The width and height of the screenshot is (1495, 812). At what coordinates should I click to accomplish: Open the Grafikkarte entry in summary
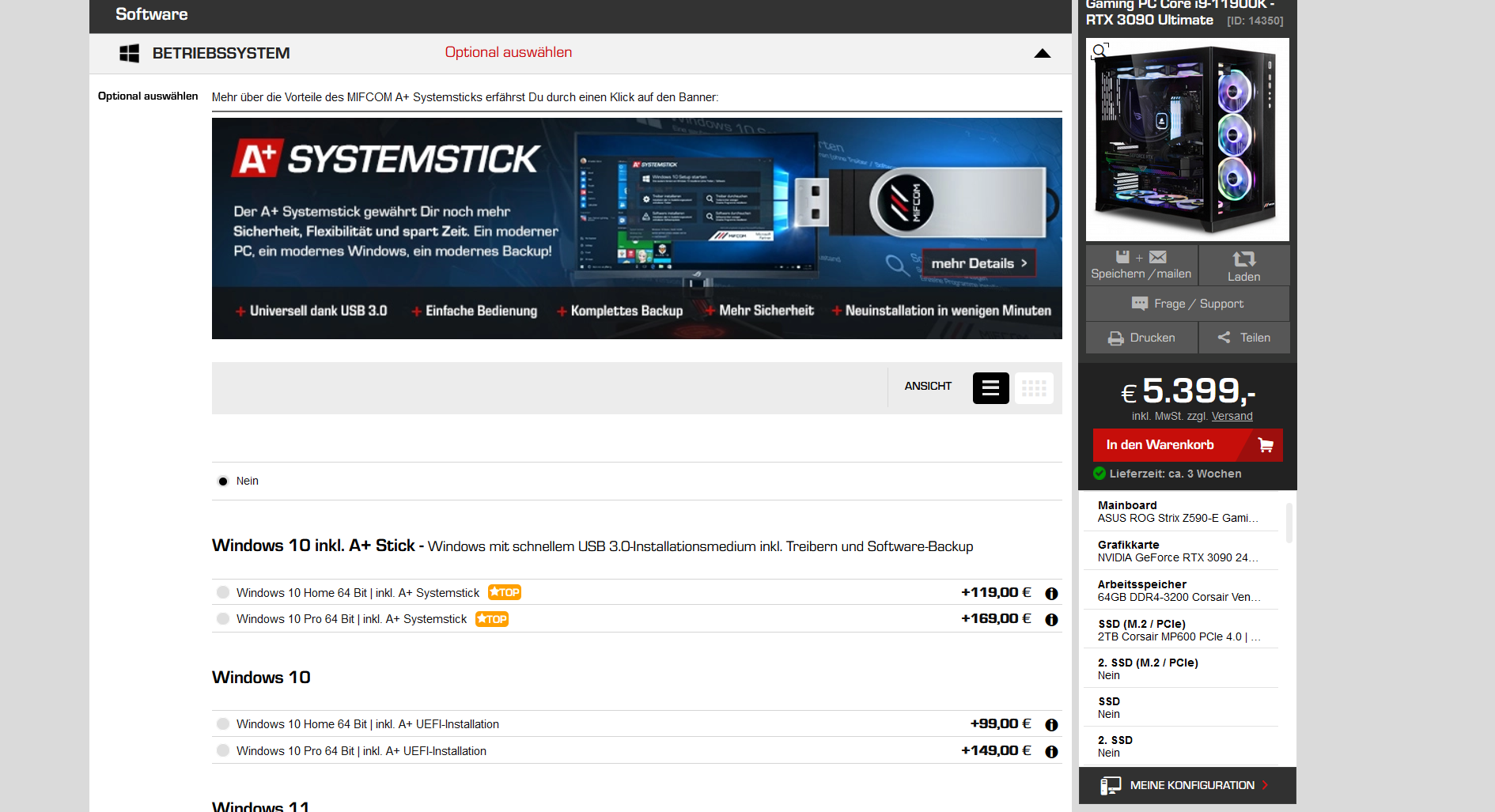tap(1180, 551)
